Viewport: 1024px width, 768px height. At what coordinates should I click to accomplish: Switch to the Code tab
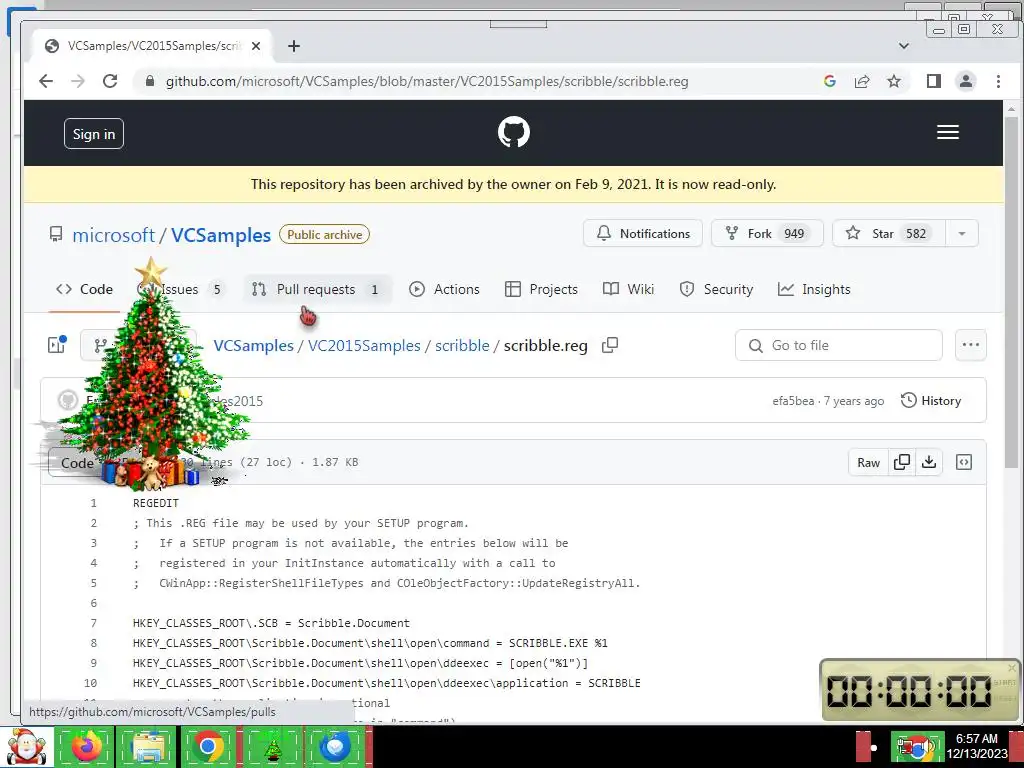point(84,289)
